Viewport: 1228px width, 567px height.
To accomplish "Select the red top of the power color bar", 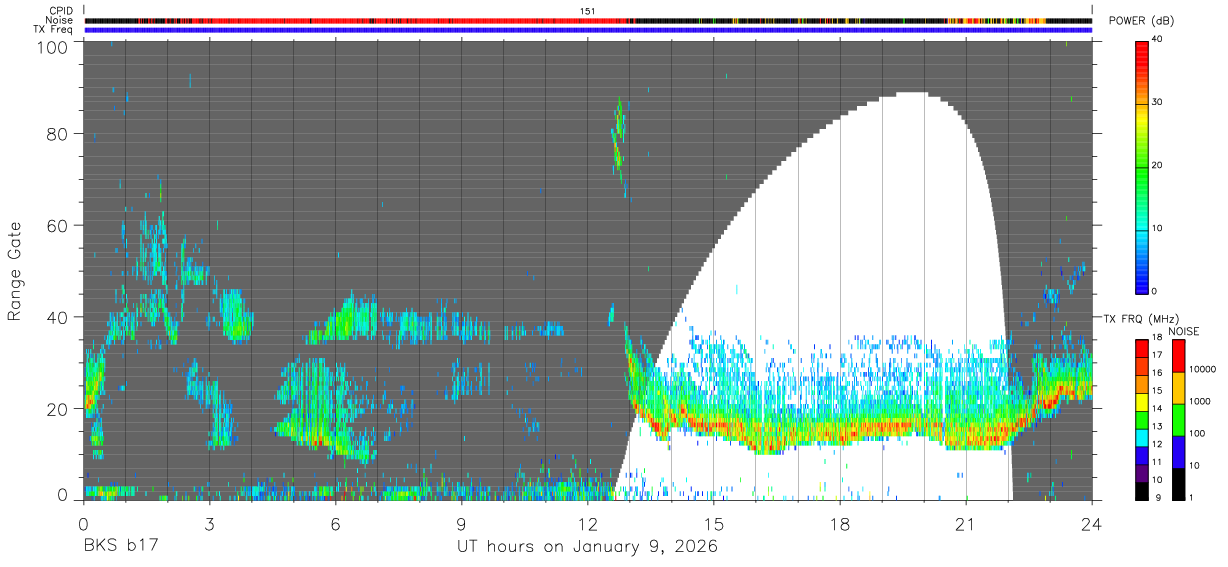I will click(x=1142, y=55).
